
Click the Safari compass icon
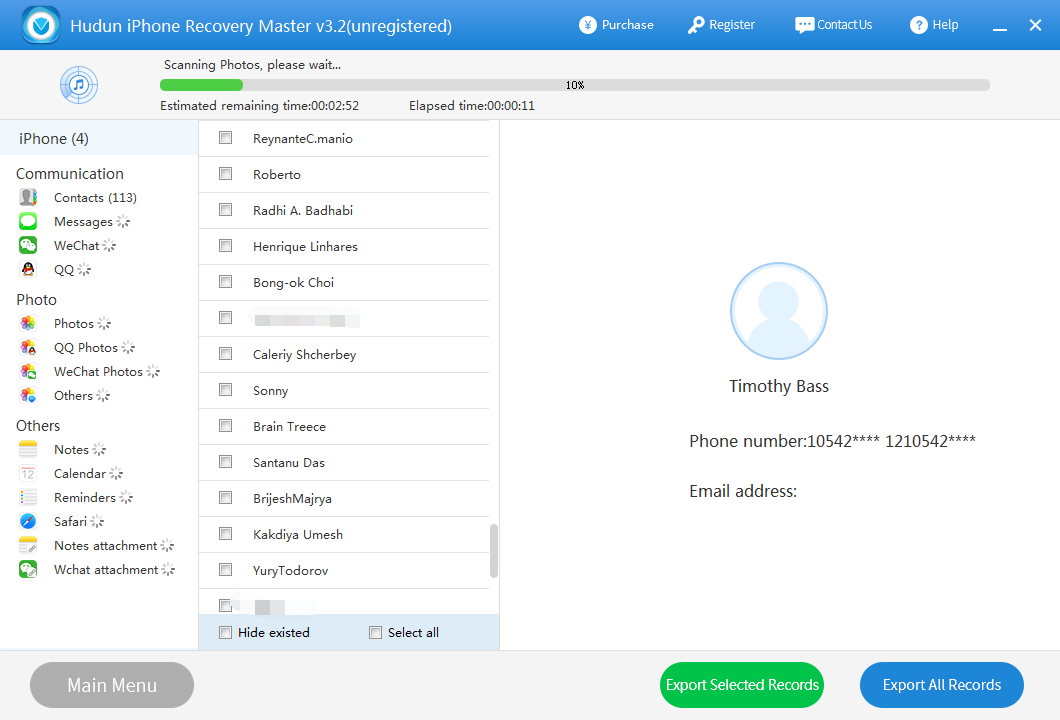coord(28,522)
